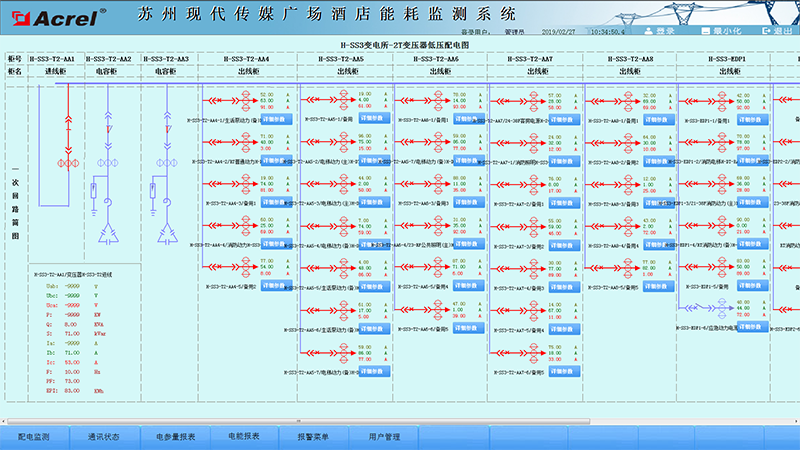This screenshot has height=450, width=800.
Task: Open the 报警菜单 tab
Action: pyautogui.click(x=313, y=437)
